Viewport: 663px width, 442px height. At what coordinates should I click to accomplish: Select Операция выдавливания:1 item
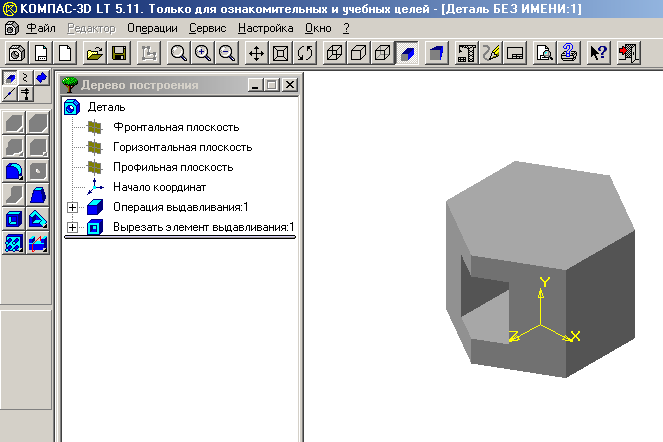point(181,207)
